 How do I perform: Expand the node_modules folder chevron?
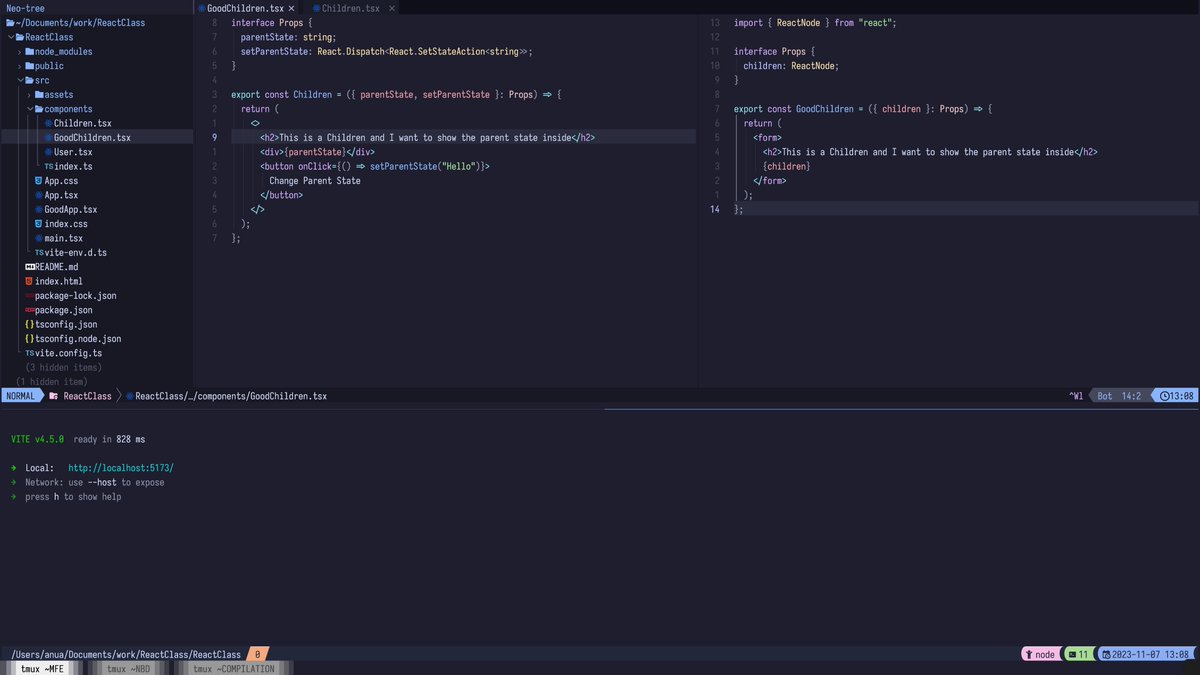point(19,51)
